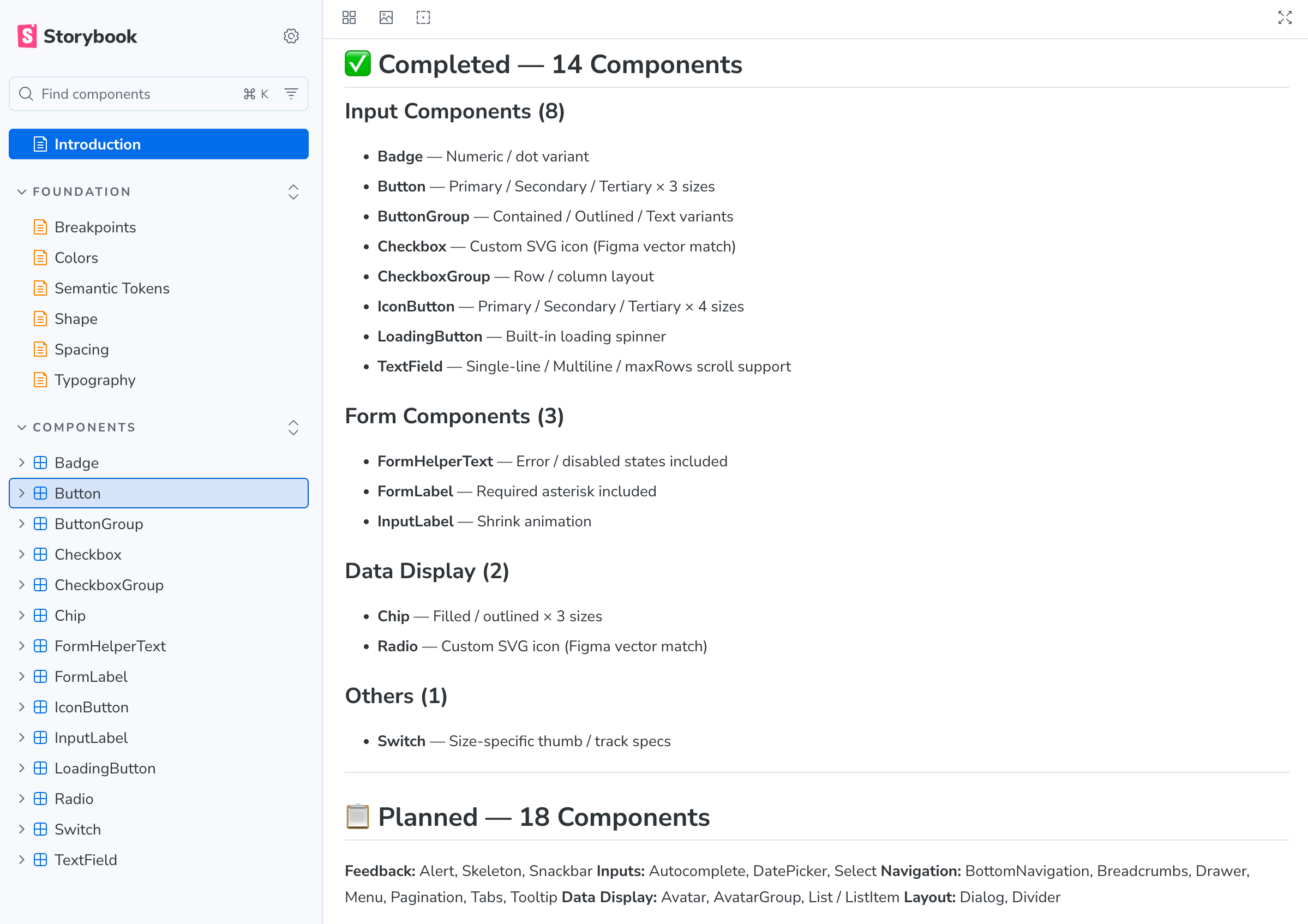1308x924 pixels.
Task: Open the Semantic Tokens page
Action: [112, 288]
